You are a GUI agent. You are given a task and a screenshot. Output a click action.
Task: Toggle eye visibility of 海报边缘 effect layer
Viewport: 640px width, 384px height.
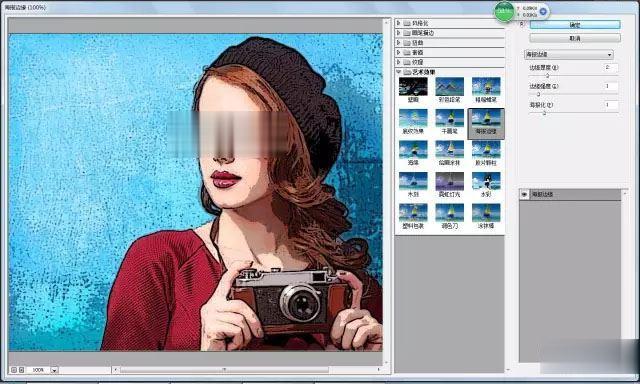[x=524, y=195]
